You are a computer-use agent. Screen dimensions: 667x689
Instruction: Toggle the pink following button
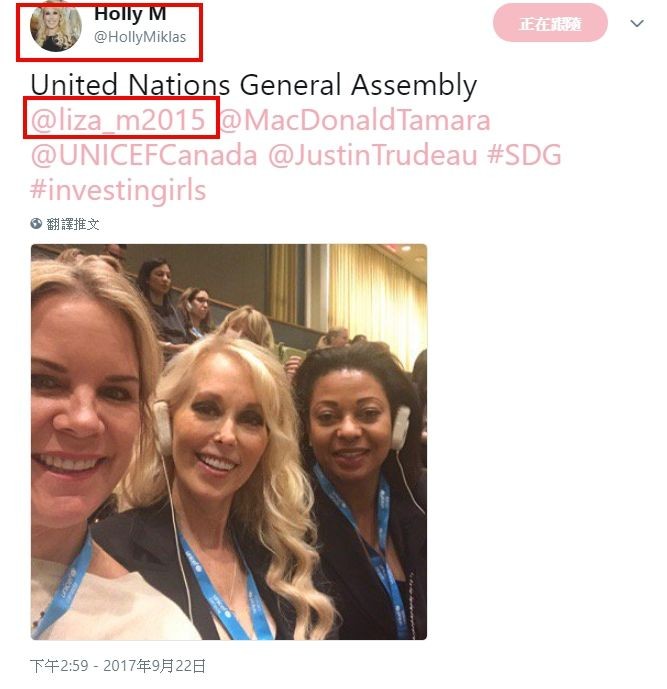(x=550, y=23)
